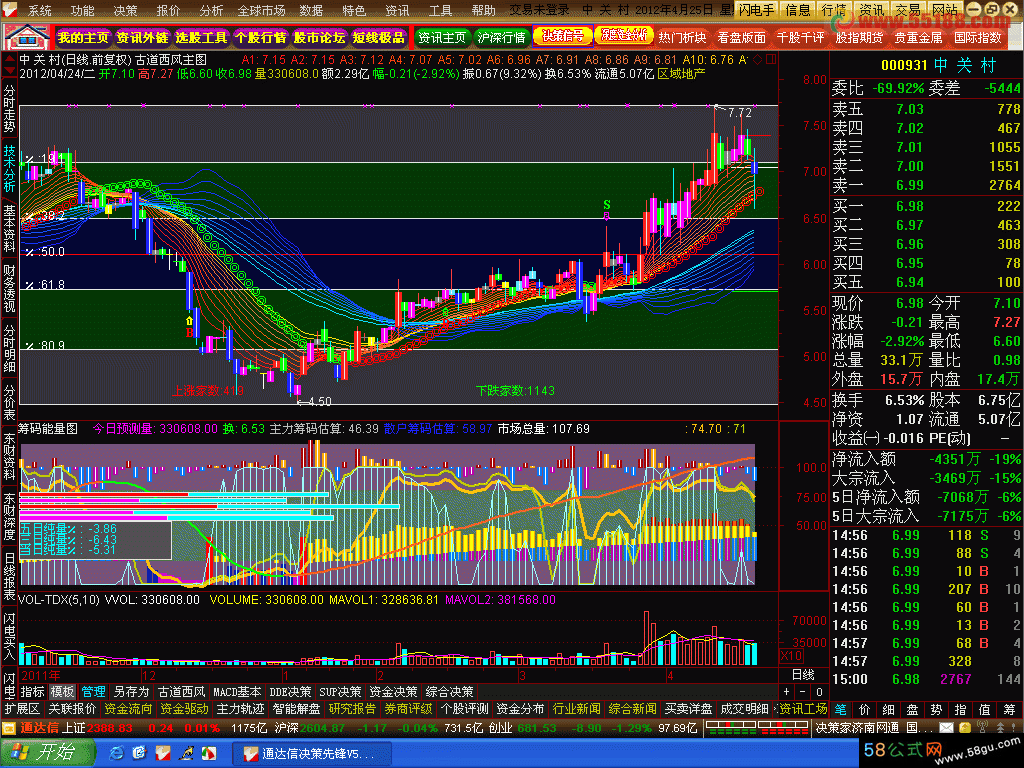Open Internet Explorer from quick launch

click(117, 753)
